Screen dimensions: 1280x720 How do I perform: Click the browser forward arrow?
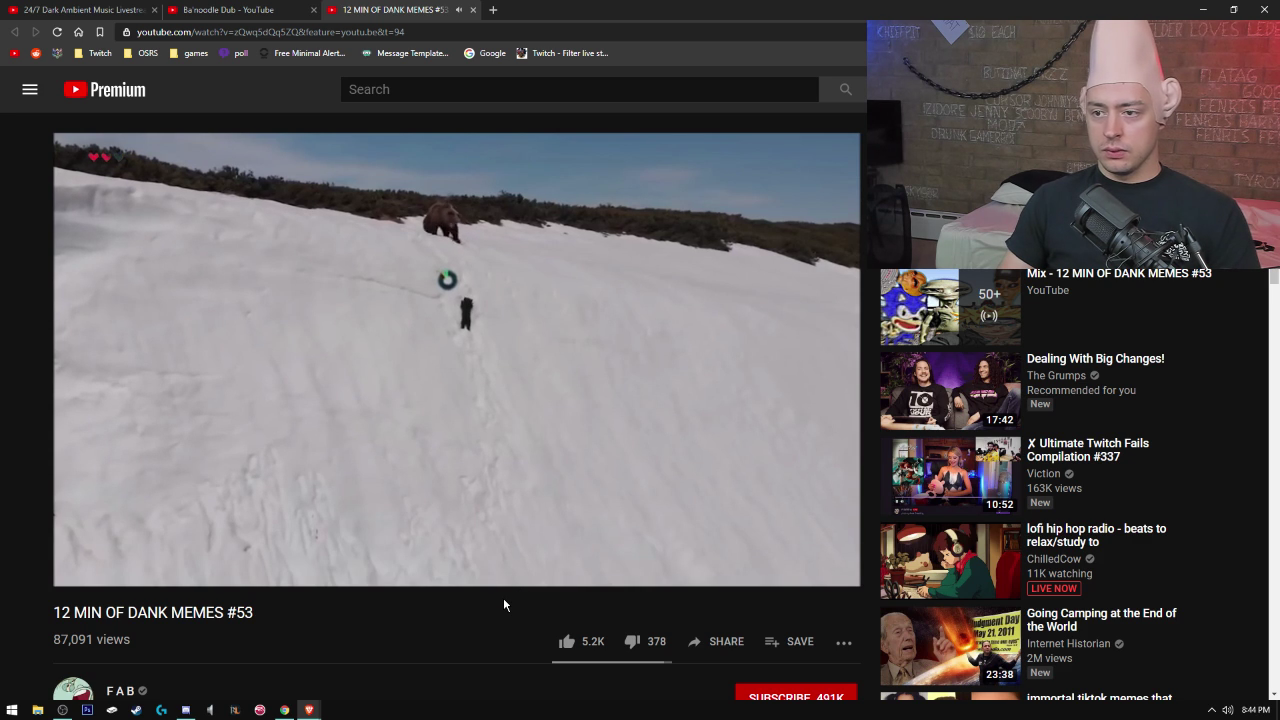[36, 32]
